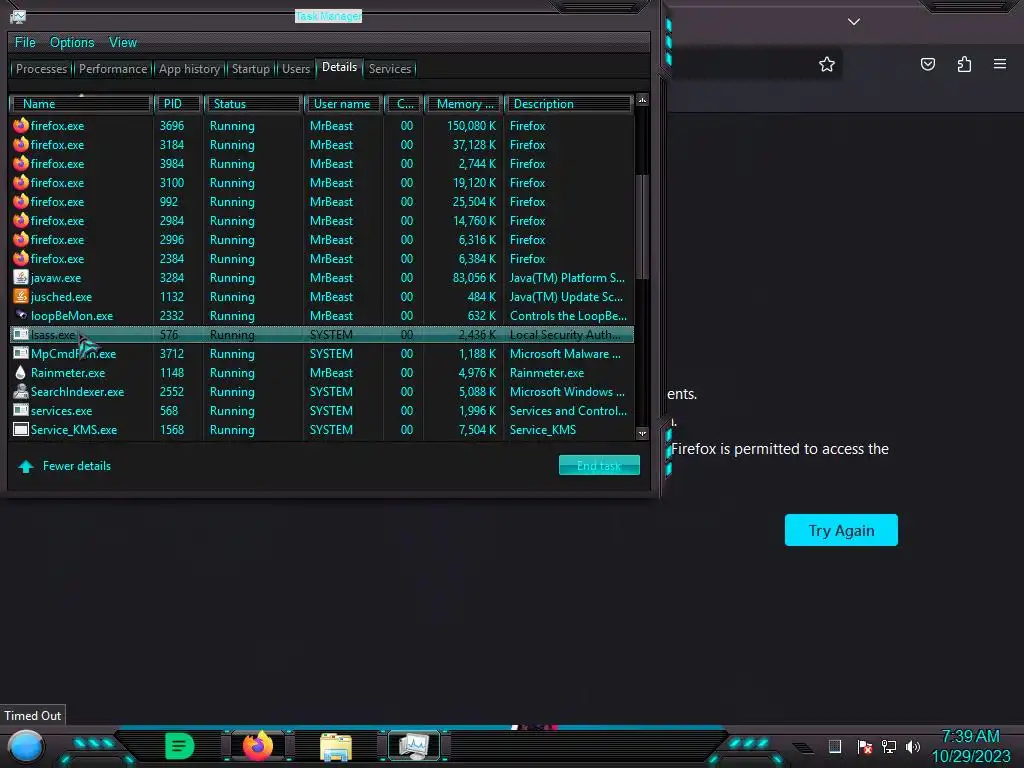Select the loopBeMon.exe icon
Screen dimensions: 1024x768
click(x=21, y=315)
